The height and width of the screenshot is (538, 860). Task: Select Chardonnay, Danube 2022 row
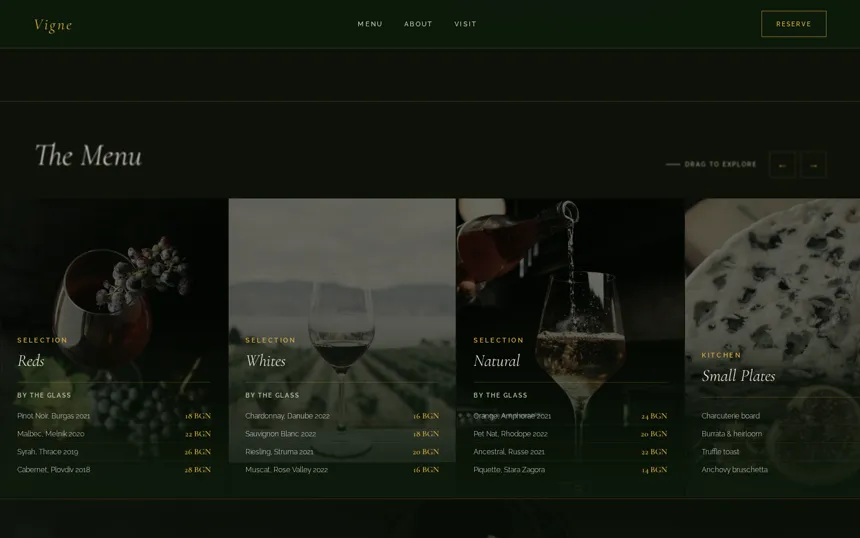[x=342, y=416]
